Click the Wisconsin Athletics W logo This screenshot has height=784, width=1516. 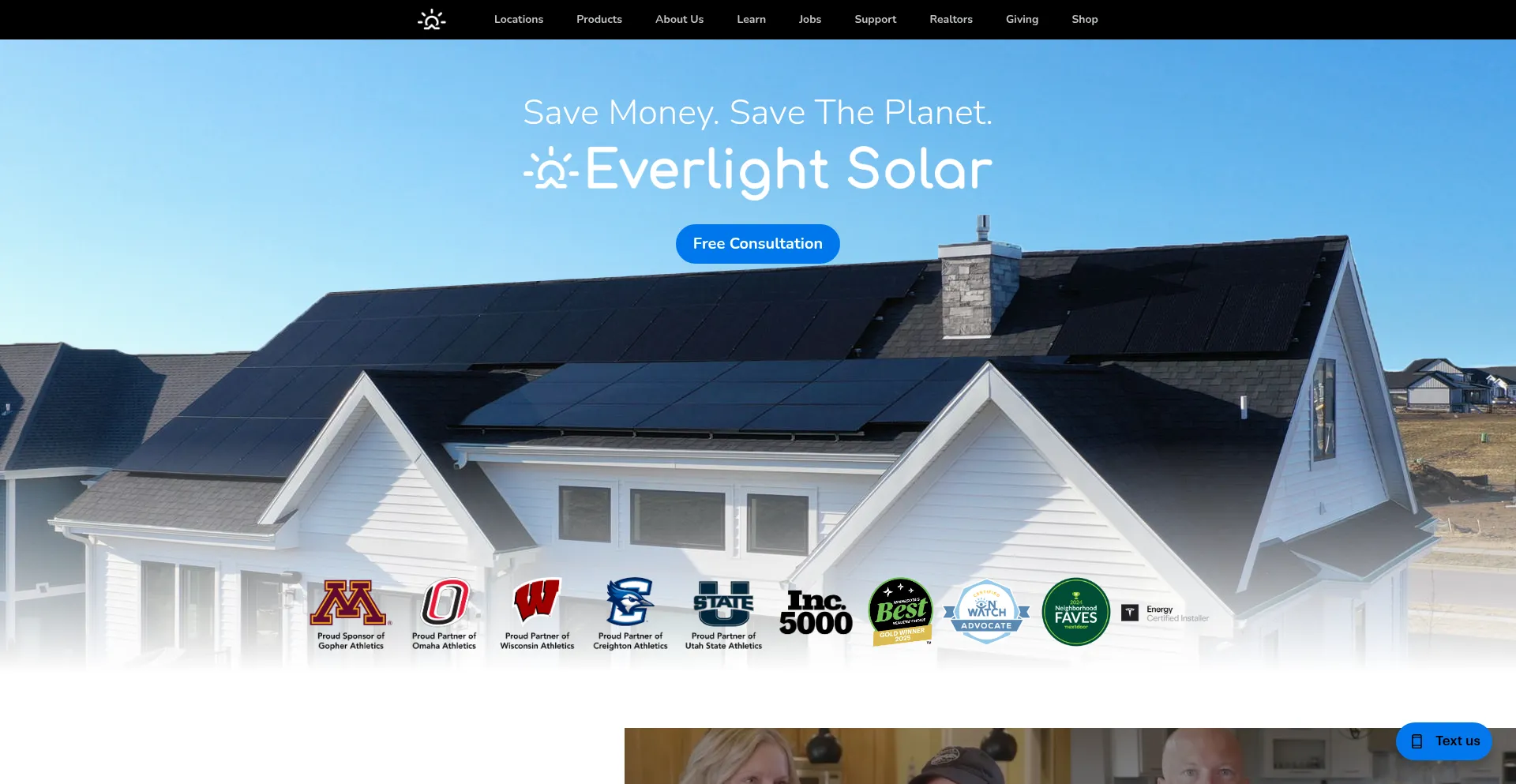click(x=537, y=602)
